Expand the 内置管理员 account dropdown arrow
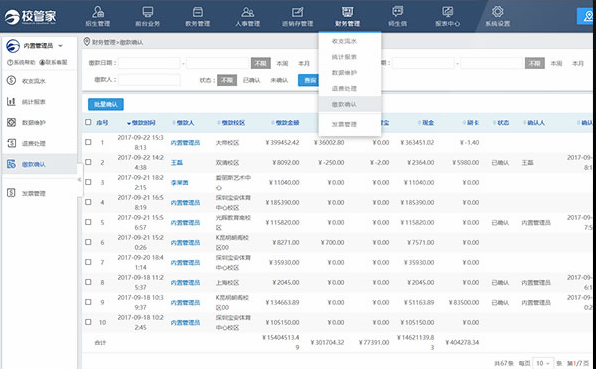This screenshot has width=596, height=369. click(x=60, y=46)
